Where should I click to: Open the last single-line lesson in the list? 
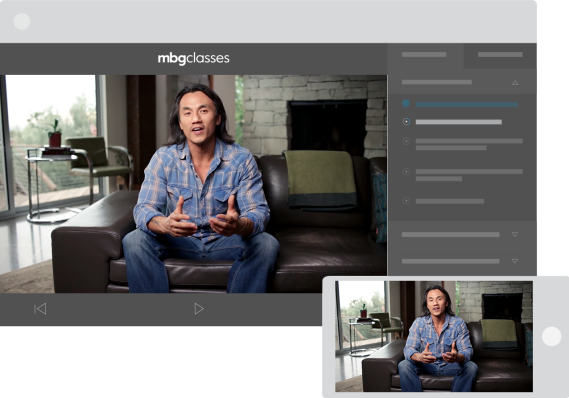450,201
